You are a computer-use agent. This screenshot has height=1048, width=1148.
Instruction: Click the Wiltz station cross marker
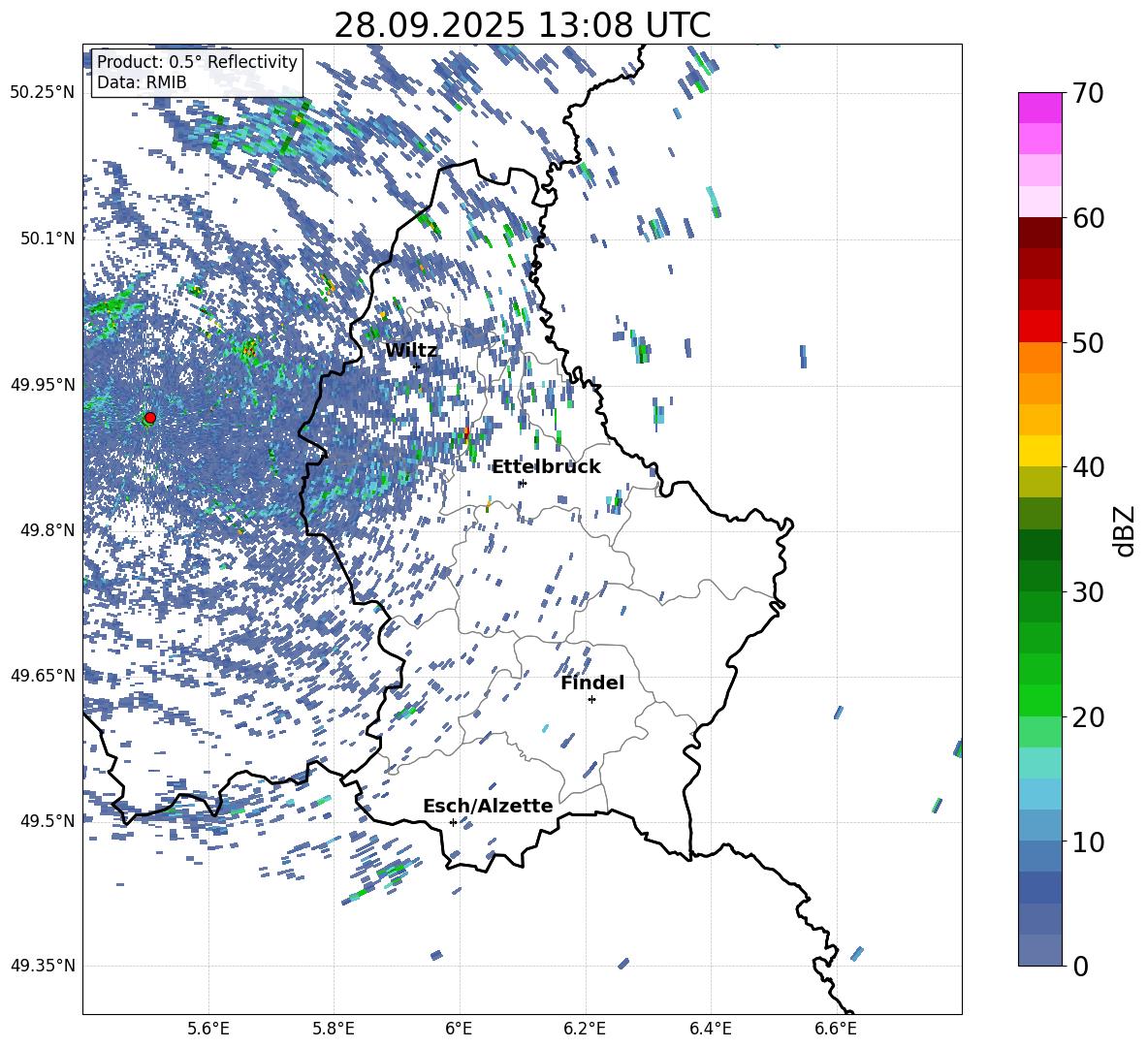417,366
